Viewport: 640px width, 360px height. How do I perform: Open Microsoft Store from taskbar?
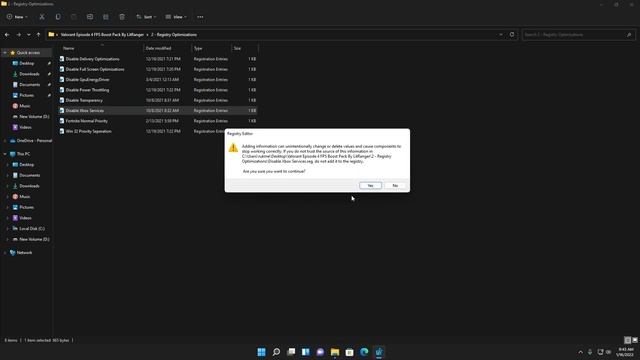349,352
